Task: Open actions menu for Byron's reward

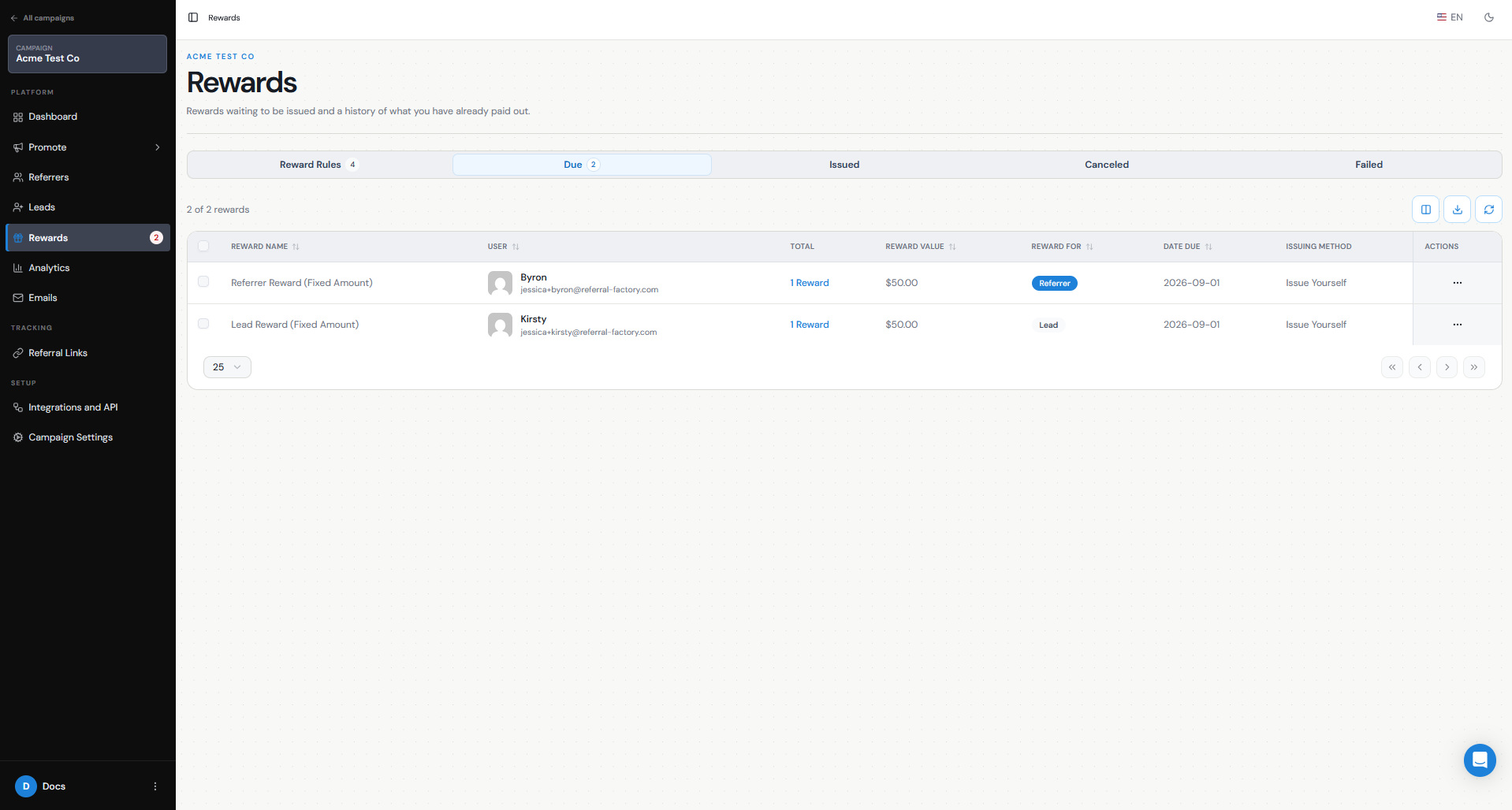Action: pyautogui.click(x=1457, y=283)
